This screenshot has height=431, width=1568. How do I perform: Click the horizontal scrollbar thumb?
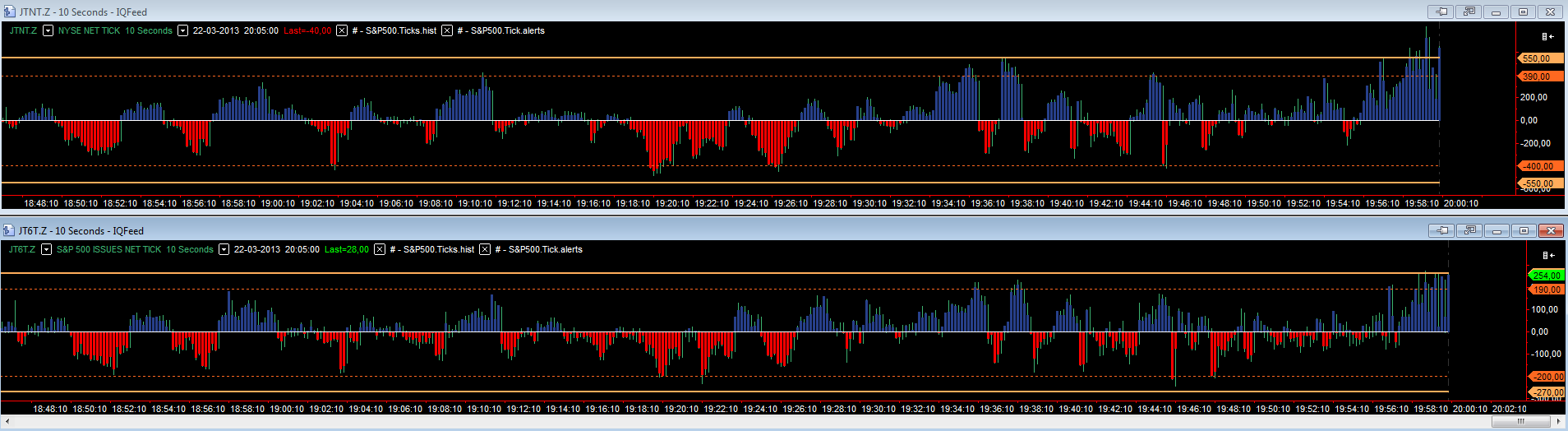click(x=1520, y=421)
